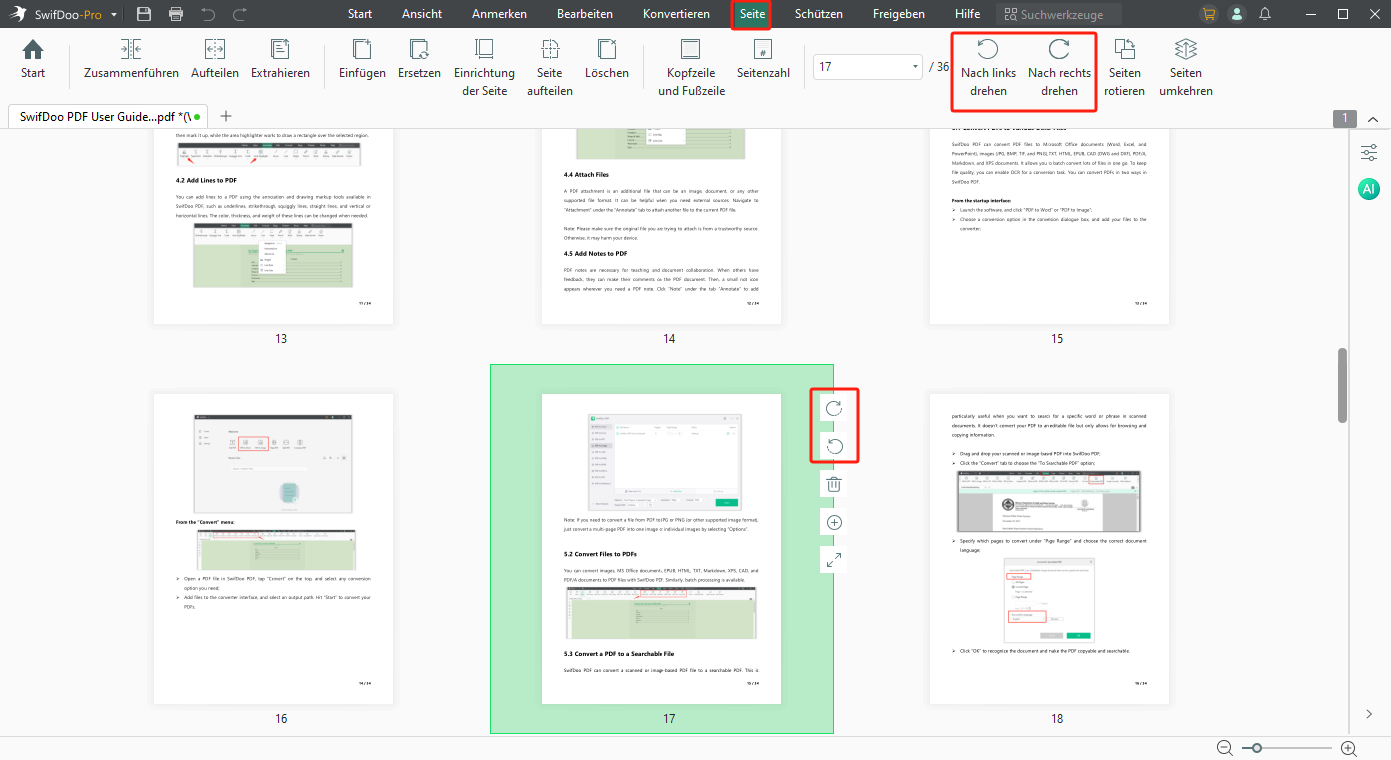
Task: Select page 15 thumbnail
Action: pyautogui.click(x=1049, y=227)
